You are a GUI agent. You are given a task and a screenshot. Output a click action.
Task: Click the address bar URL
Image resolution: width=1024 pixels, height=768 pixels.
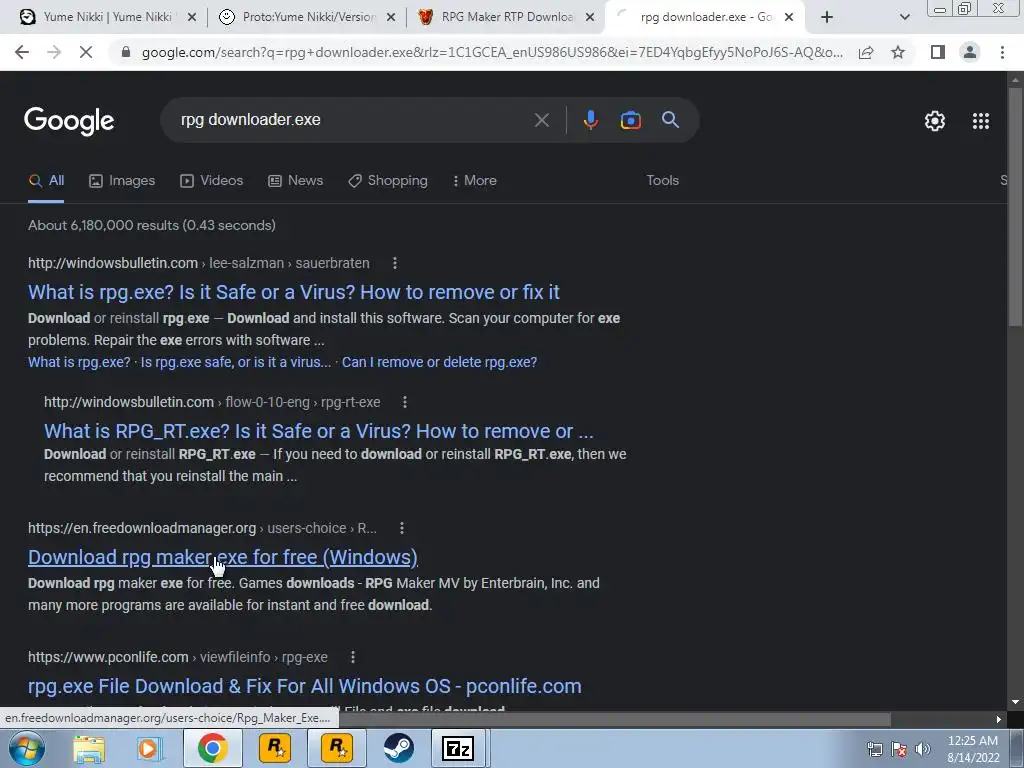click(x=492, y=52)
